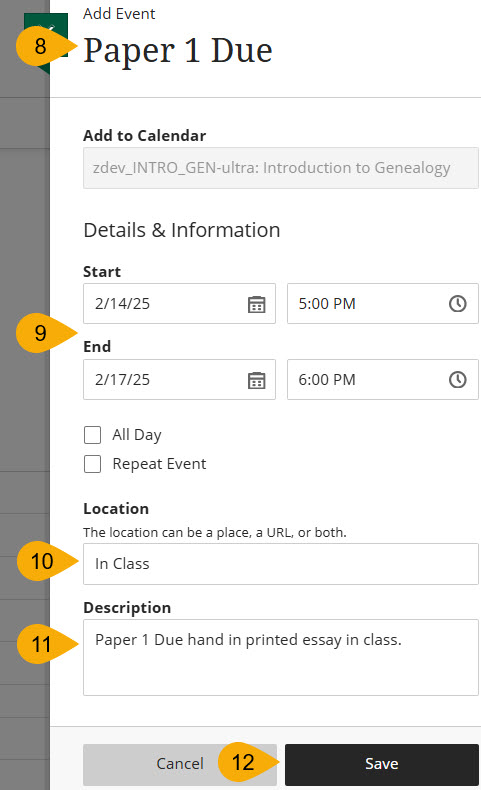The image size is (481, 790).
Task: Open the End time clock icon
Action: click(x=457, y=379)
